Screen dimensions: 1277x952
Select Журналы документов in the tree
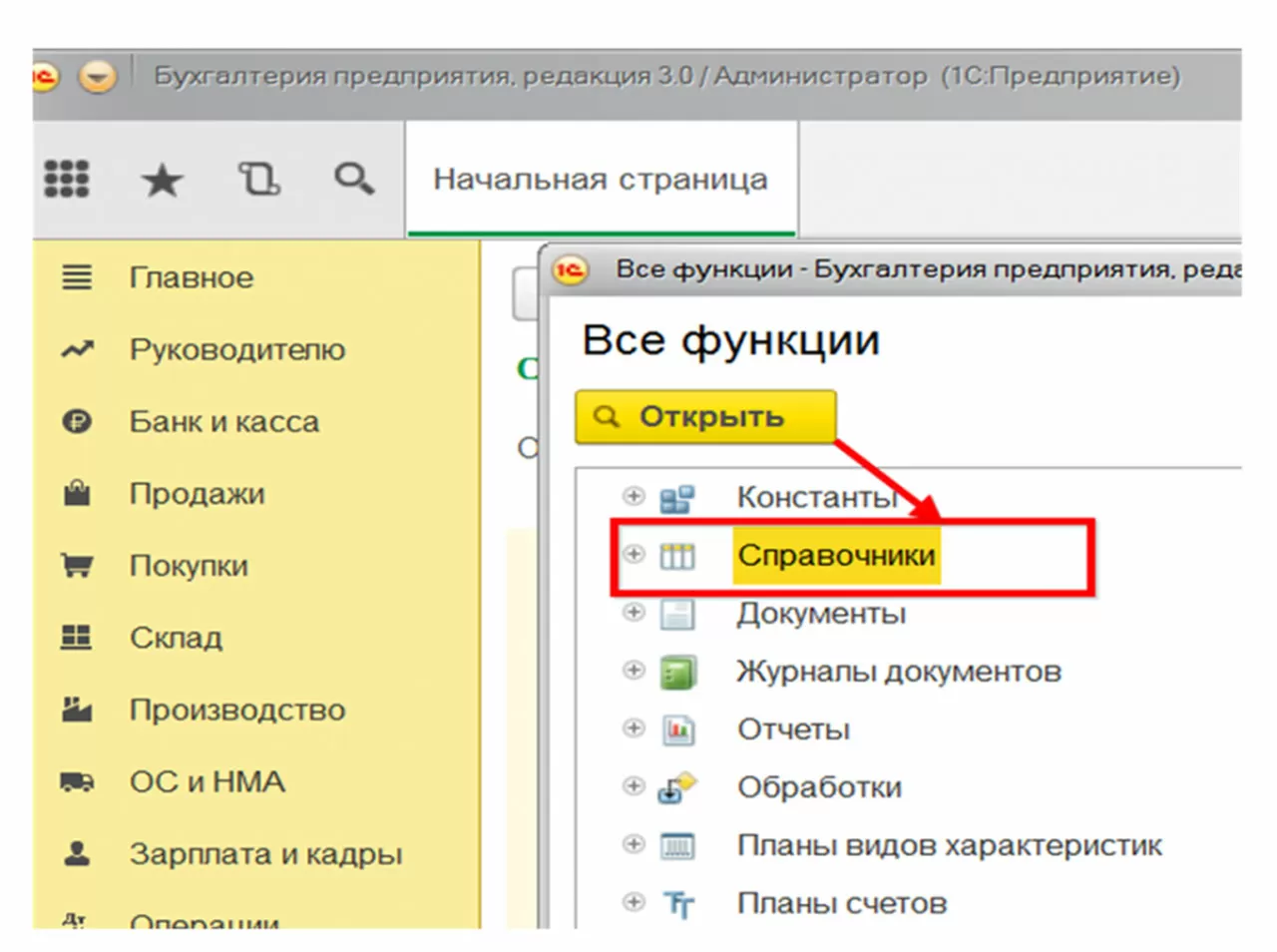(899, 672)
